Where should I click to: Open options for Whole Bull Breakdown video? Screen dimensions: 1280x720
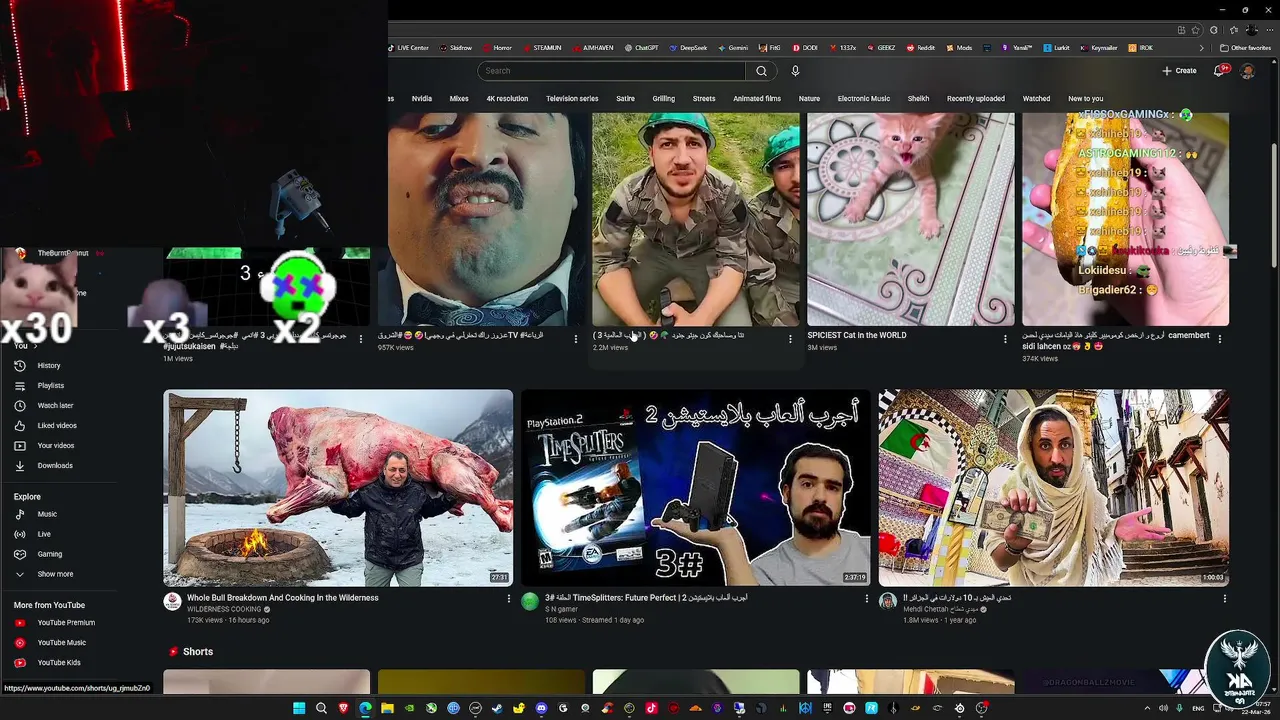pos(509,599)
